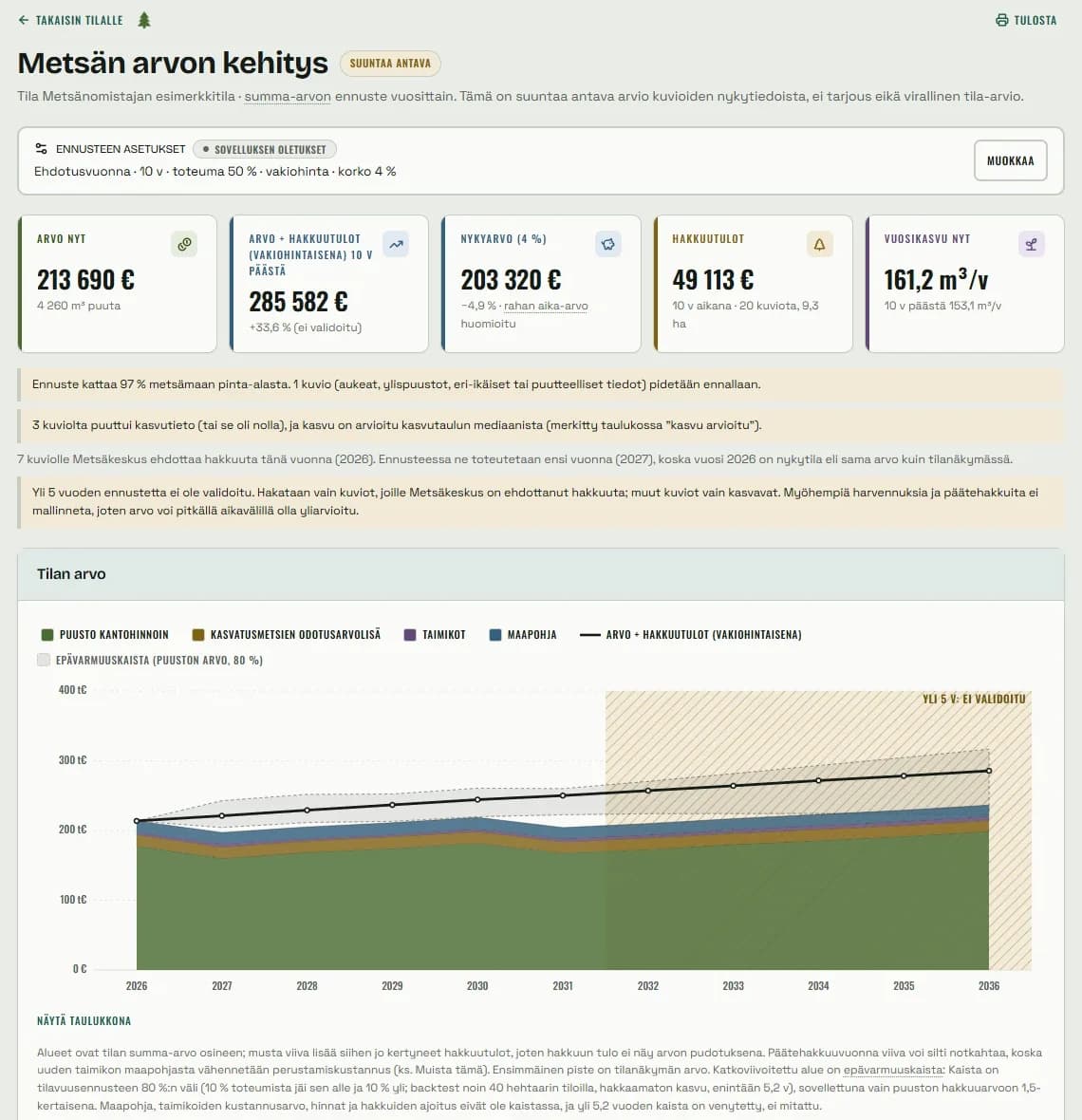This screenshot has width=1082, height=1120.
Task: Click the sprout icon on Vuosikasvu nyt card
Action: pyautogui.click(x=1032, y=244)
